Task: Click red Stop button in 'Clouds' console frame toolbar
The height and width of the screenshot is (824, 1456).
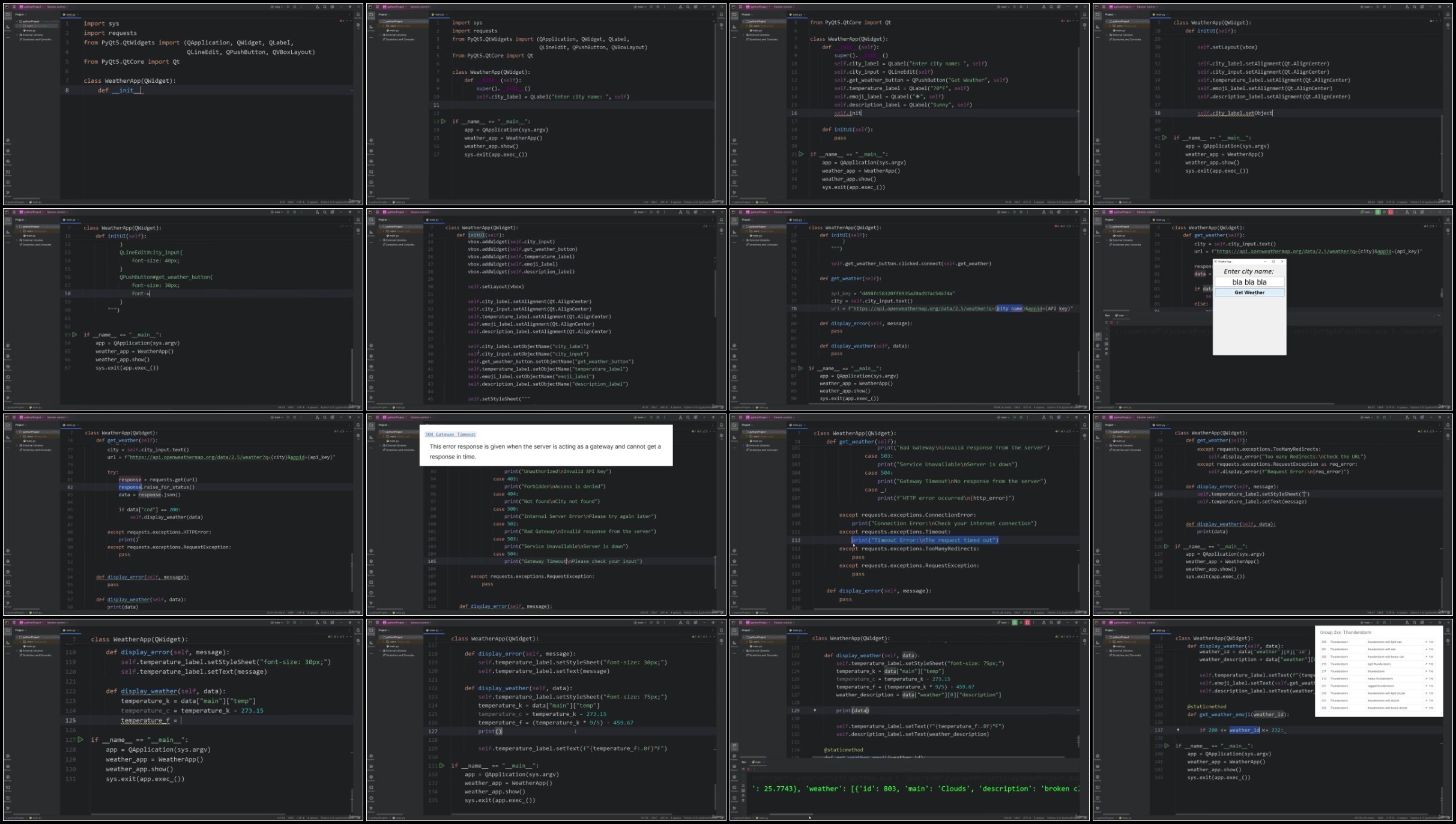Action: pos(1027,622)
